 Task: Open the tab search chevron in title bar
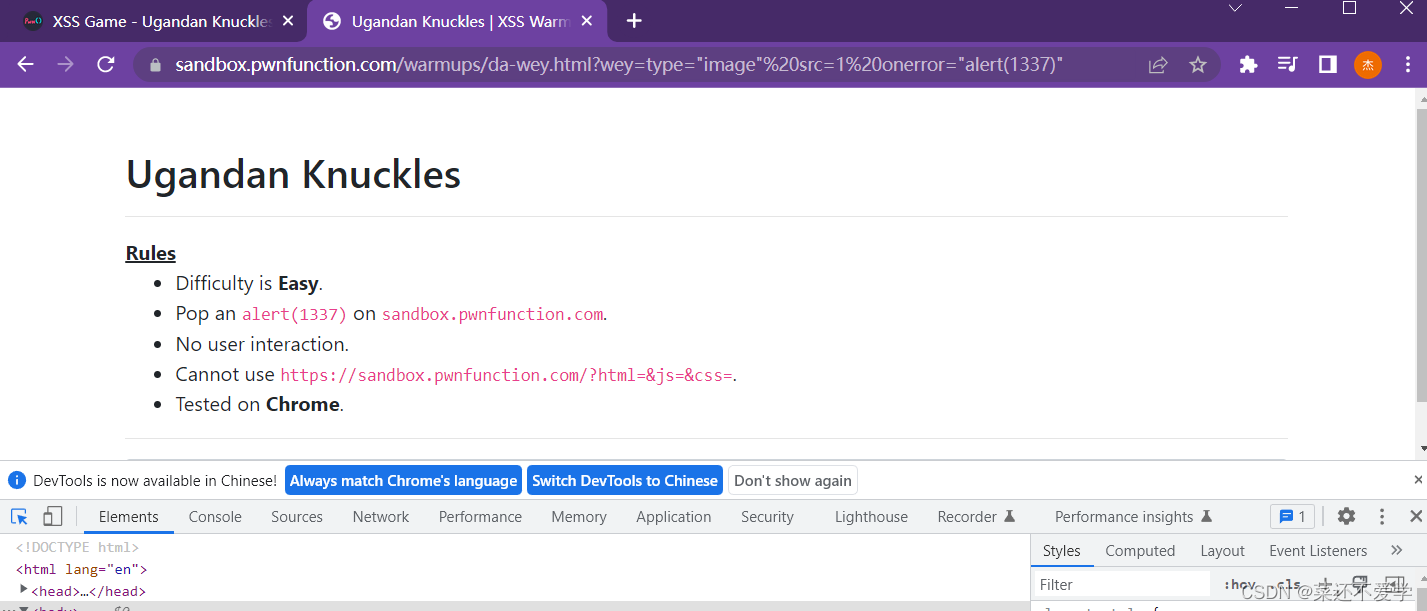pyautogui.click(x=1235, y=8)
